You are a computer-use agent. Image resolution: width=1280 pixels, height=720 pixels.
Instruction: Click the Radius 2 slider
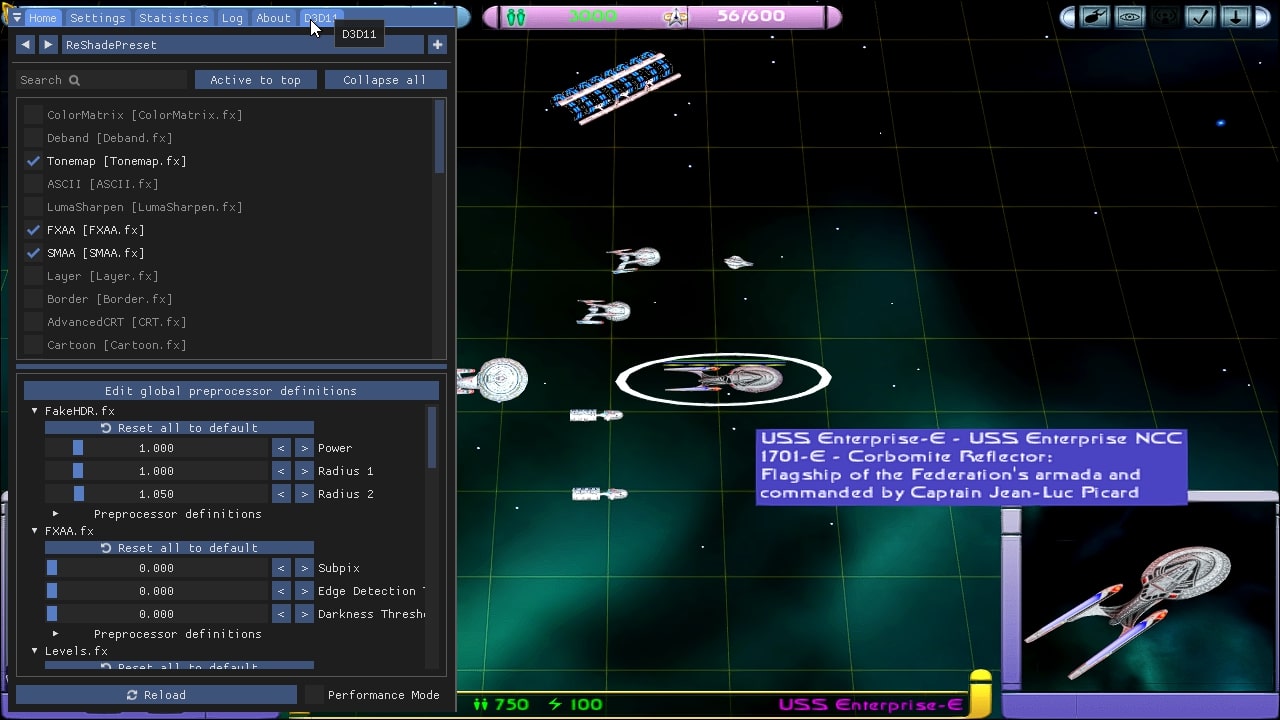coord(157,494)
